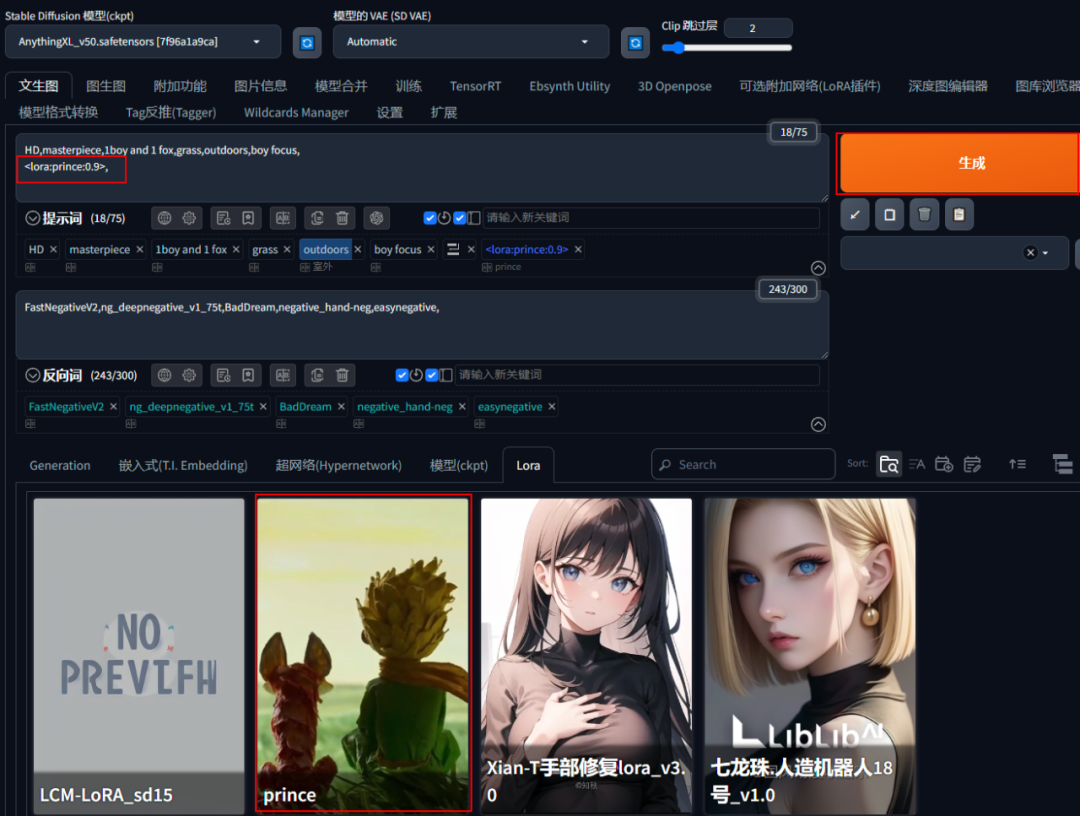Open gear settings icon in 反向词 toolbar

pyautogui.click(x=189, y=375)
